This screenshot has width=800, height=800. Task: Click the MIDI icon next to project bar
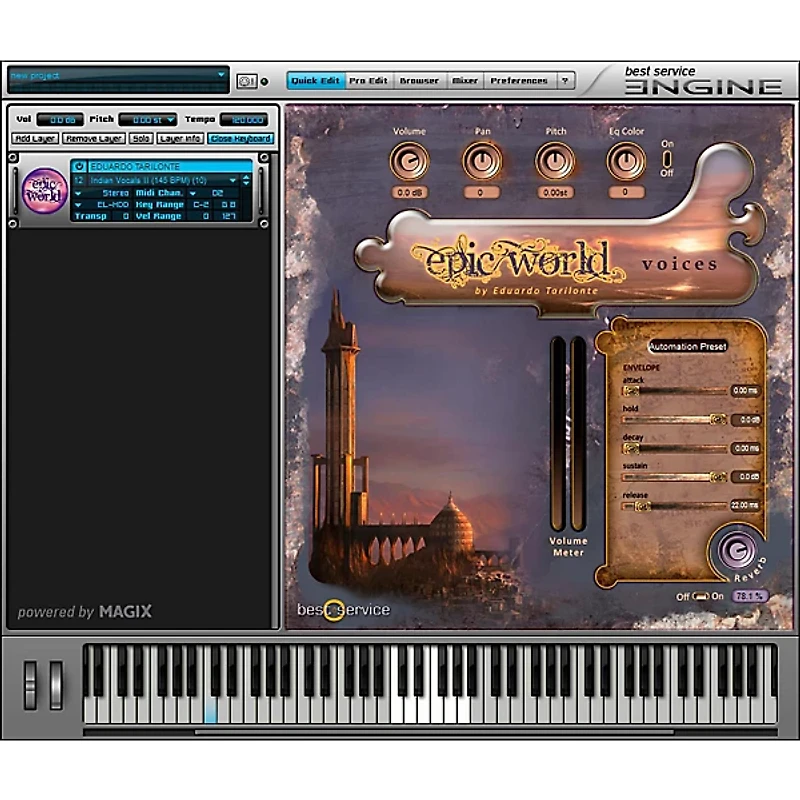pos(246,81)
